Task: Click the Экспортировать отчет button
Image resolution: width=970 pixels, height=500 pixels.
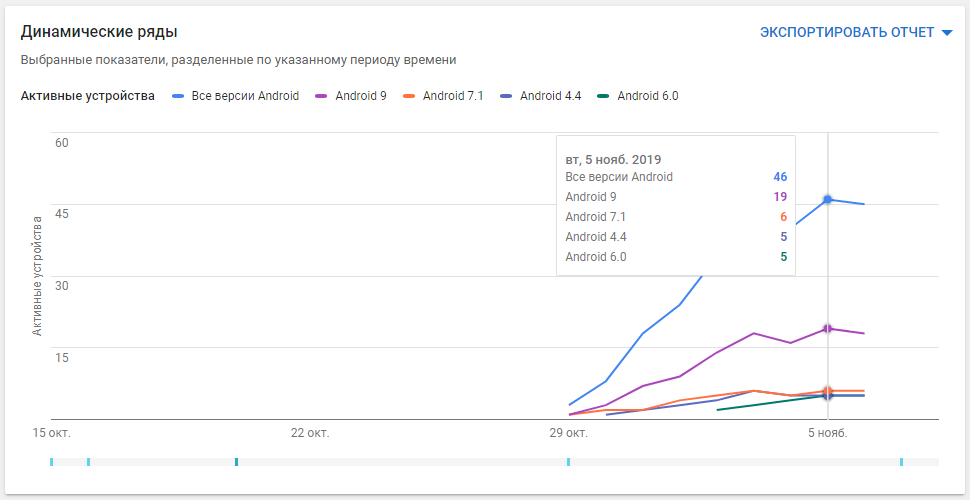Action: [x=847, y=33]
